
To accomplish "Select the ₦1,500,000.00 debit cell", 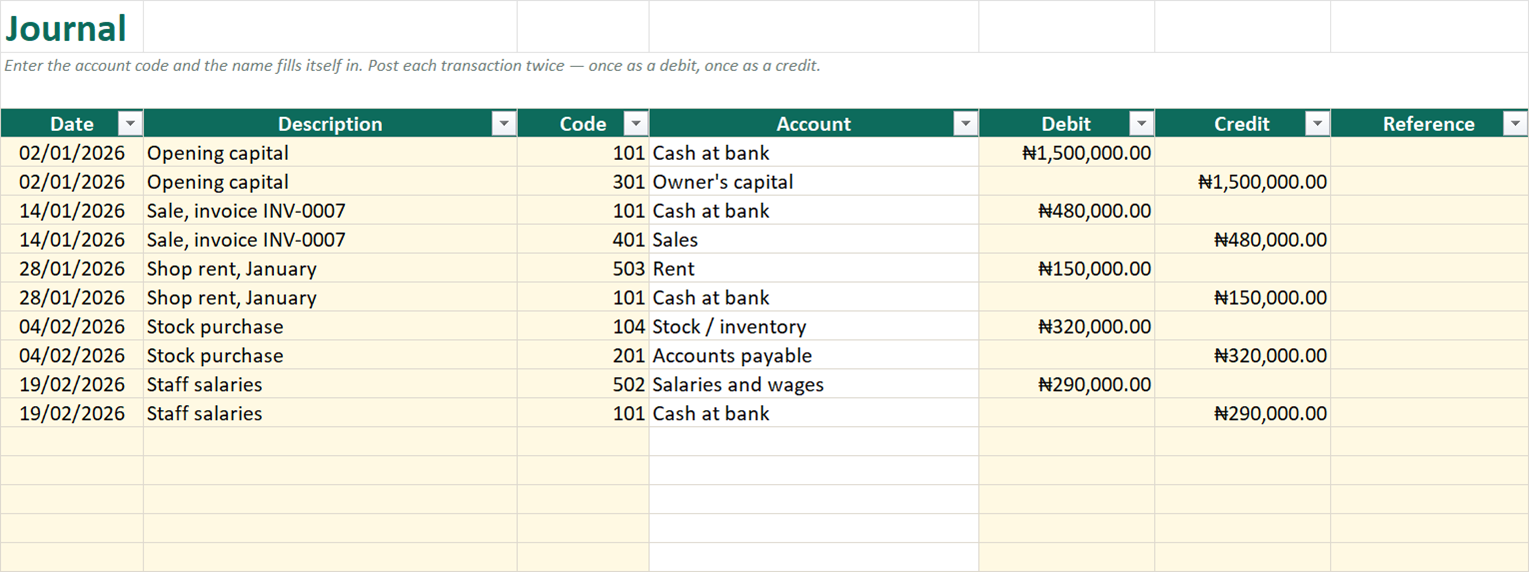I will click(1067, 153).
